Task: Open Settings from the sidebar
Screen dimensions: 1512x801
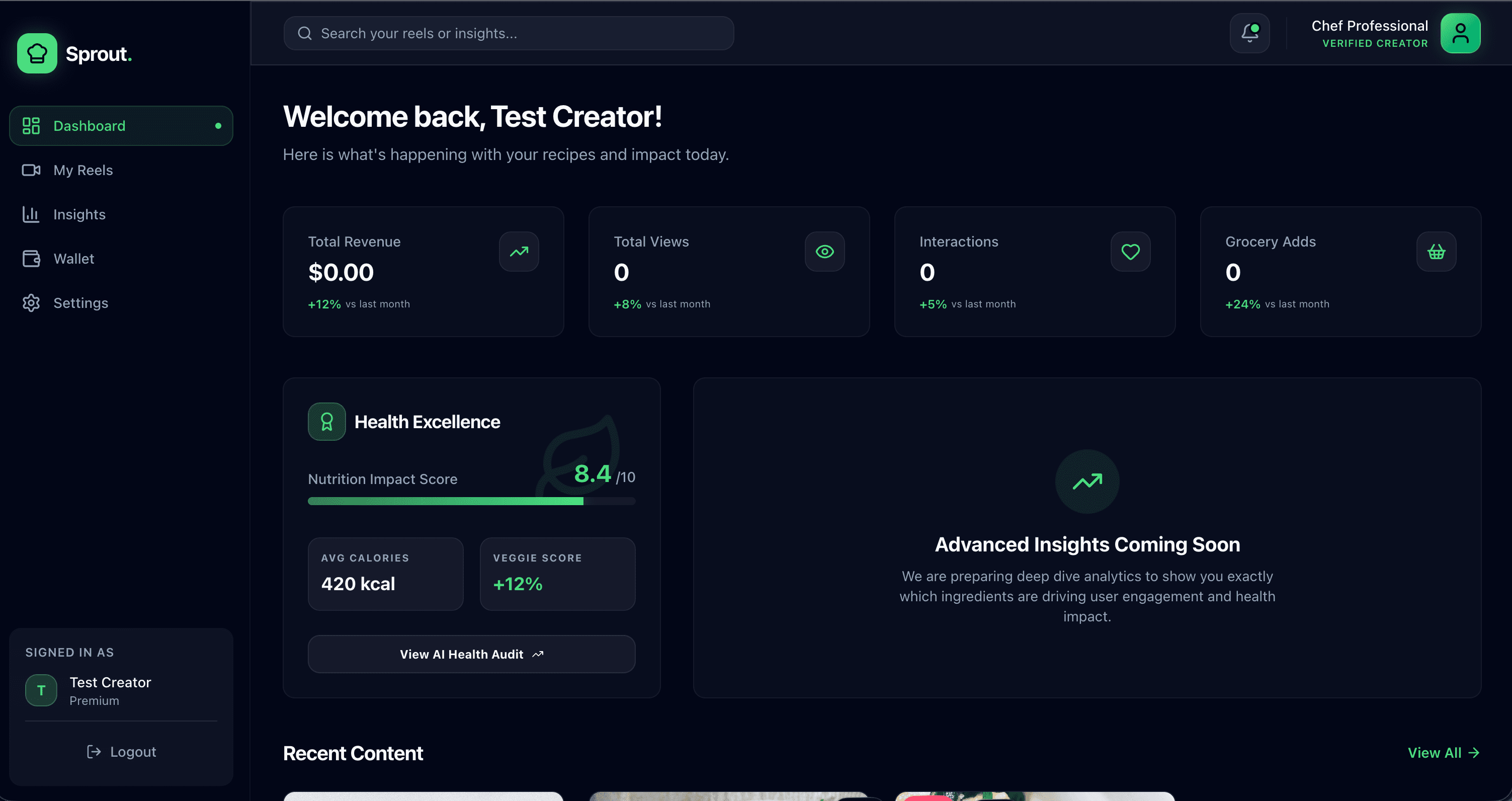Action: click(x=80, y=303)
